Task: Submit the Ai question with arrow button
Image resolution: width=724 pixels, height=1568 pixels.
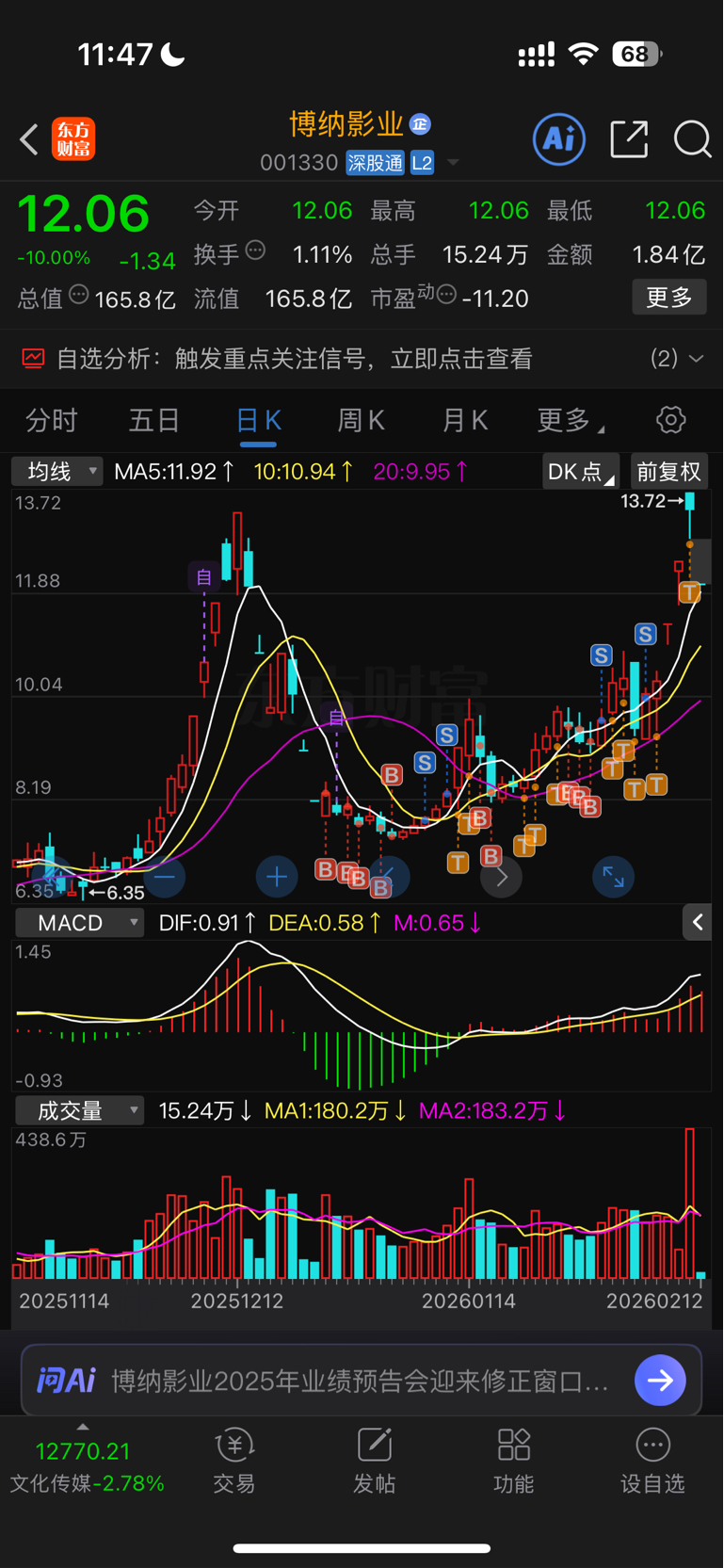Action: 661,1381
